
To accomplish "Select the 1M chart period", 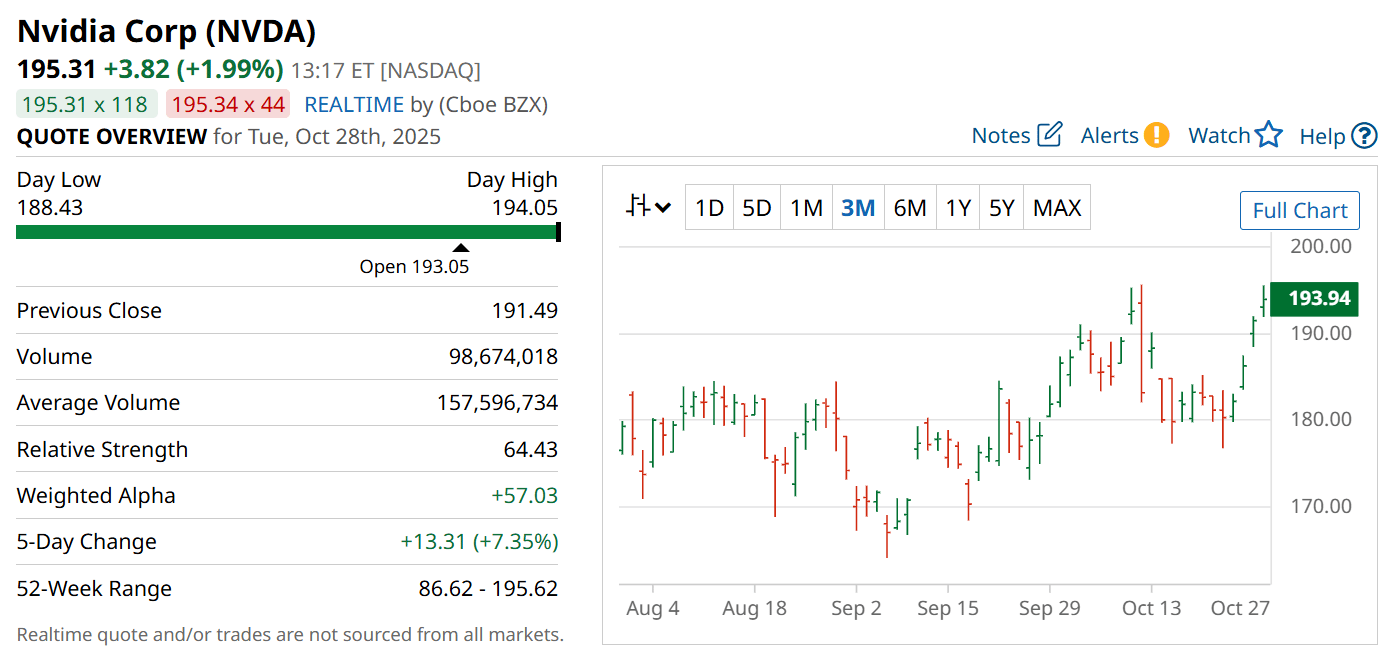I will coord(806,208).
